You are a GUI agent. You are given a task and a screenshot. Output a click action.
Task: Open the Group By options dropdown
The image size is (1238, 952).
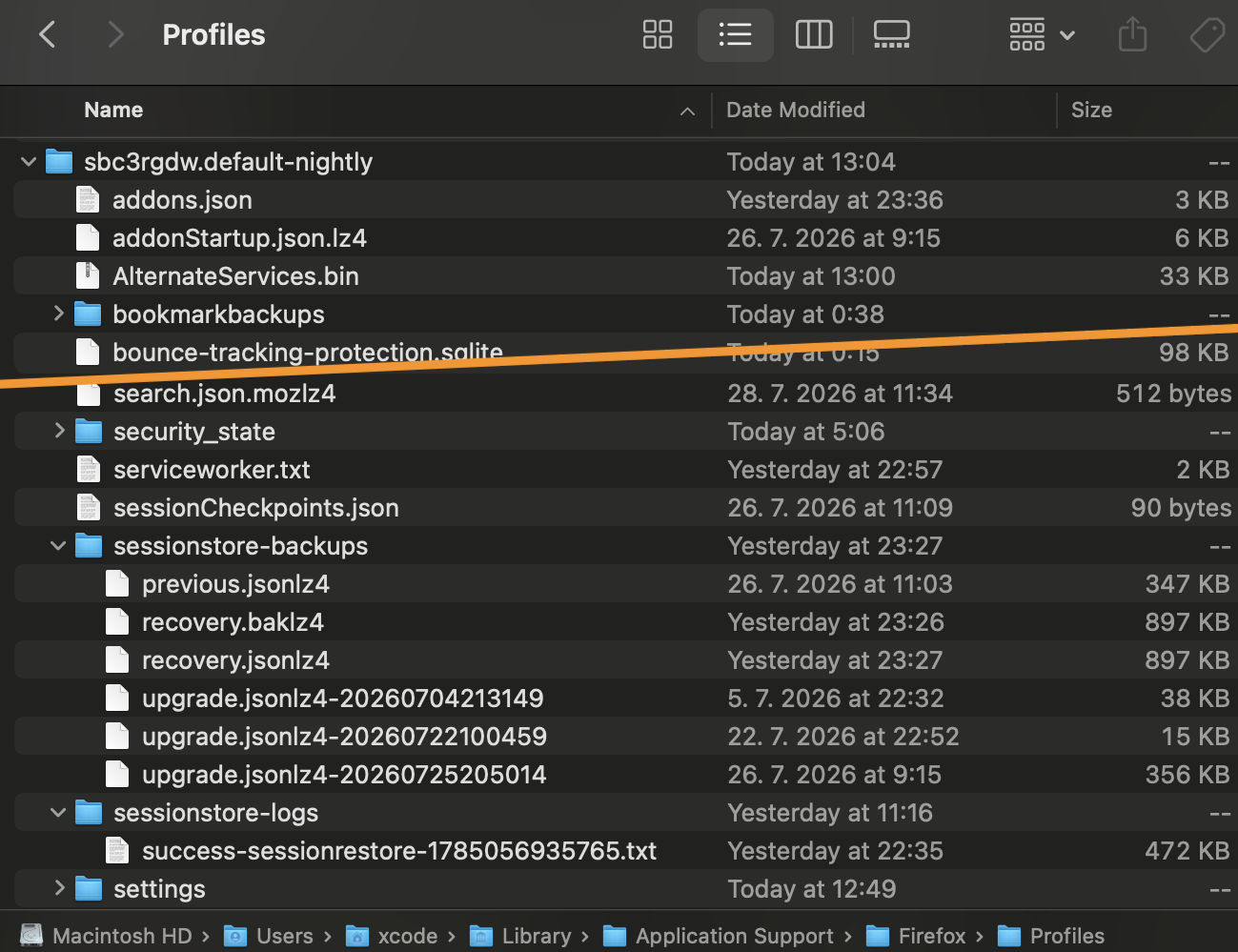(1043, 35)
